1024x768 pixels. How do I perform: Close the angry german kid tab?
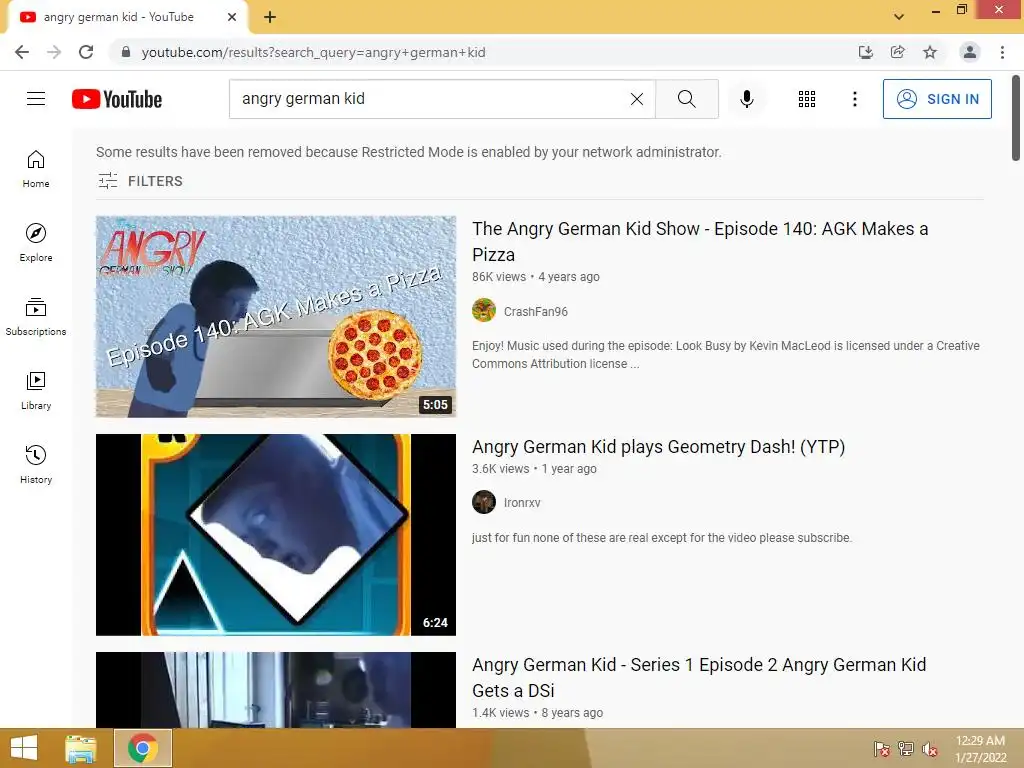[x=231, y=17]
